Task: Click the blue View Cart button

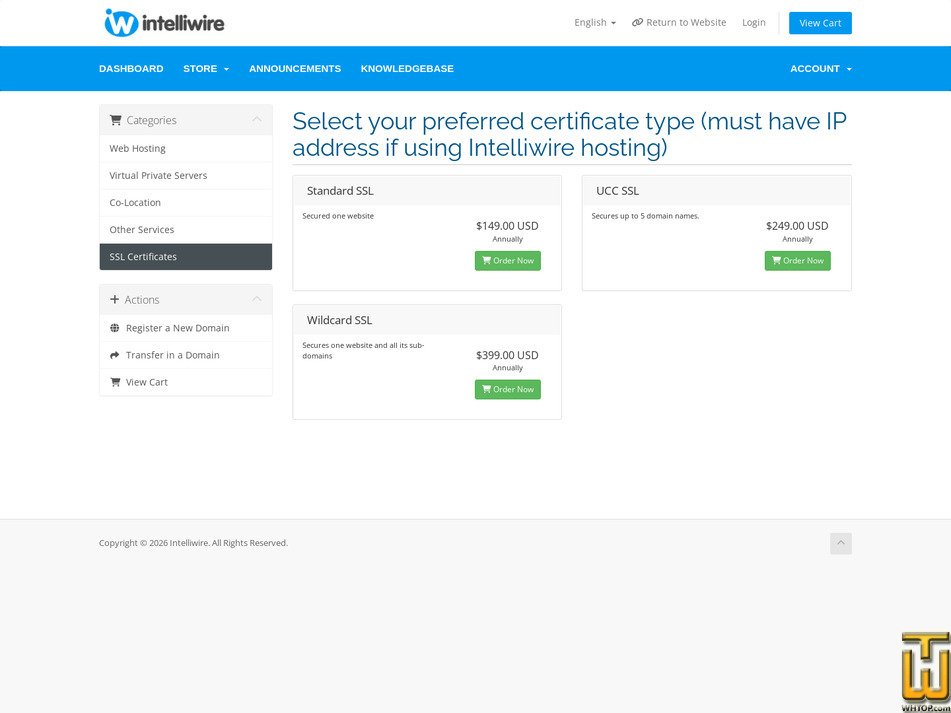Action: tap(820, 23)
